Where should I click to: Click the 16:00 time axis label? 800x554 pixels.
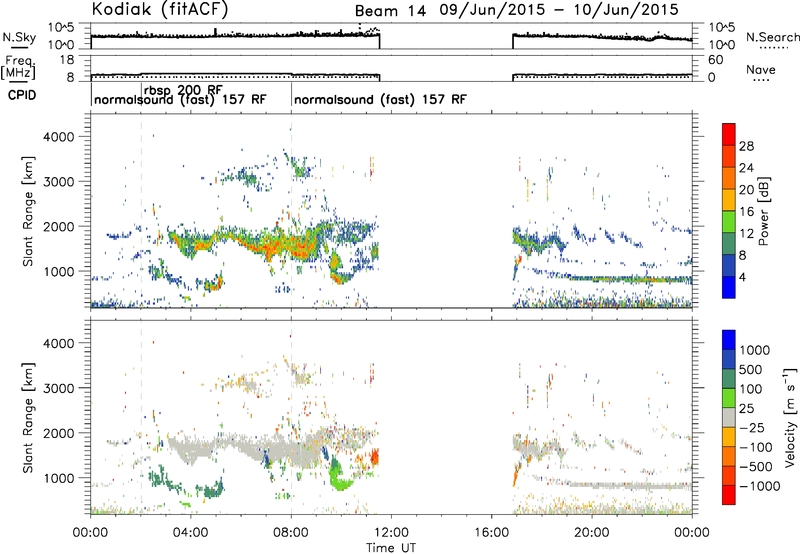pyautogui.click(x=491, y=533)
